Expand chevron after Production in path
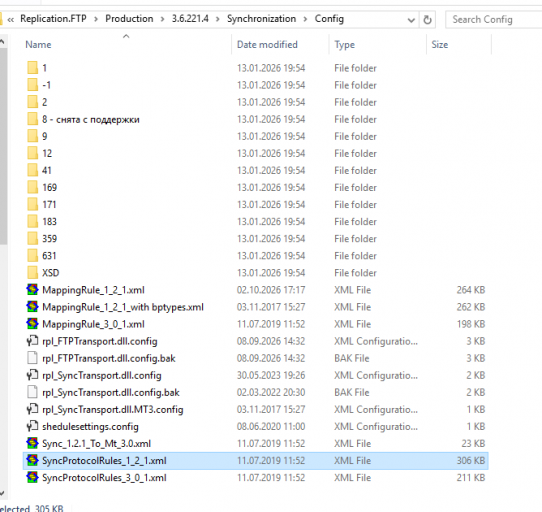 click(162, 19)
